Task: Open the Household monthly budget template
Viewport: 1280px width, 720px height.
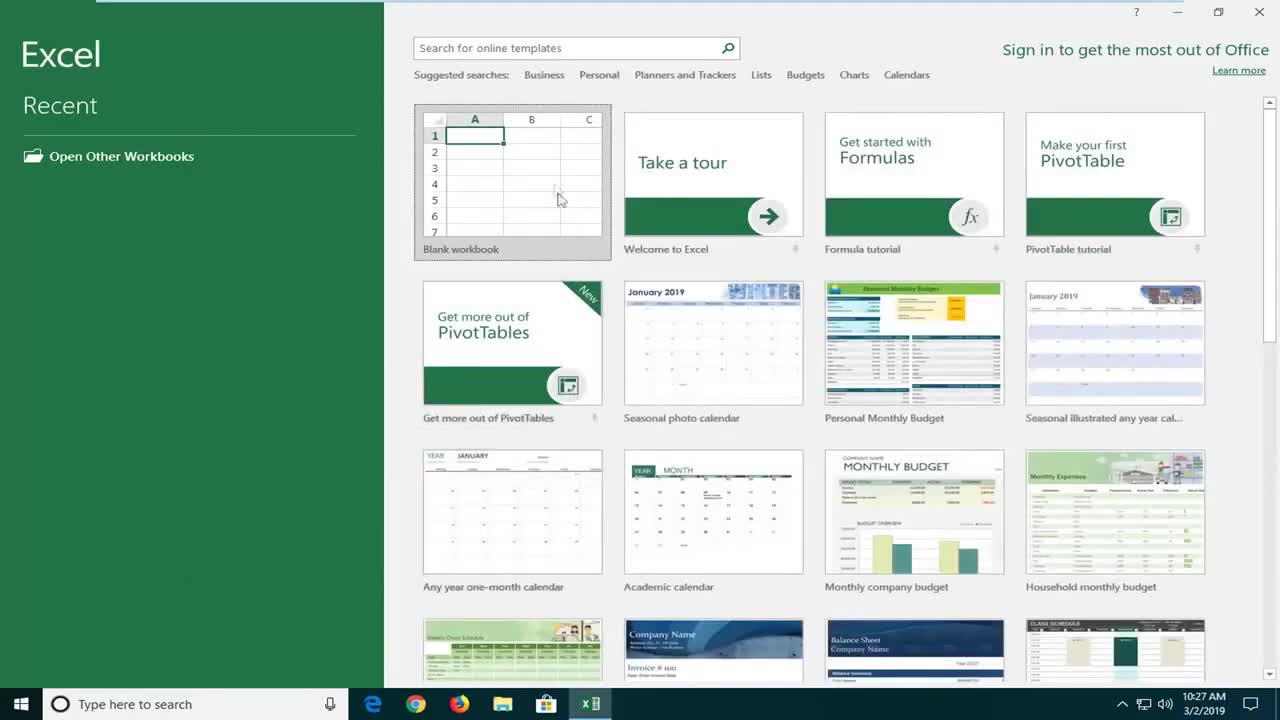Action: coord(1115,512)
